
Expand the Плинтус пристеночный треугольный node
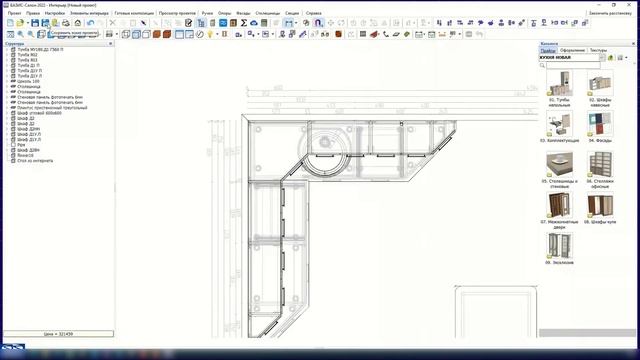point(7,108)
